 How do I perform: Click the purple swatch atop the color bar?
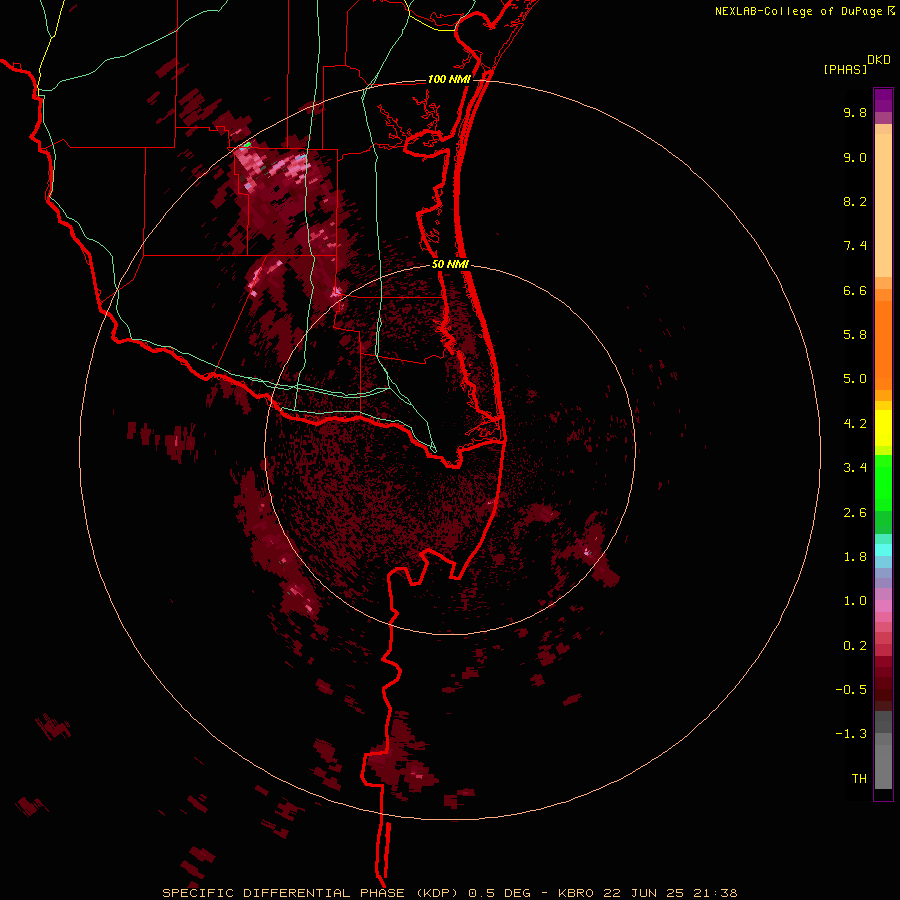(883, 100)
